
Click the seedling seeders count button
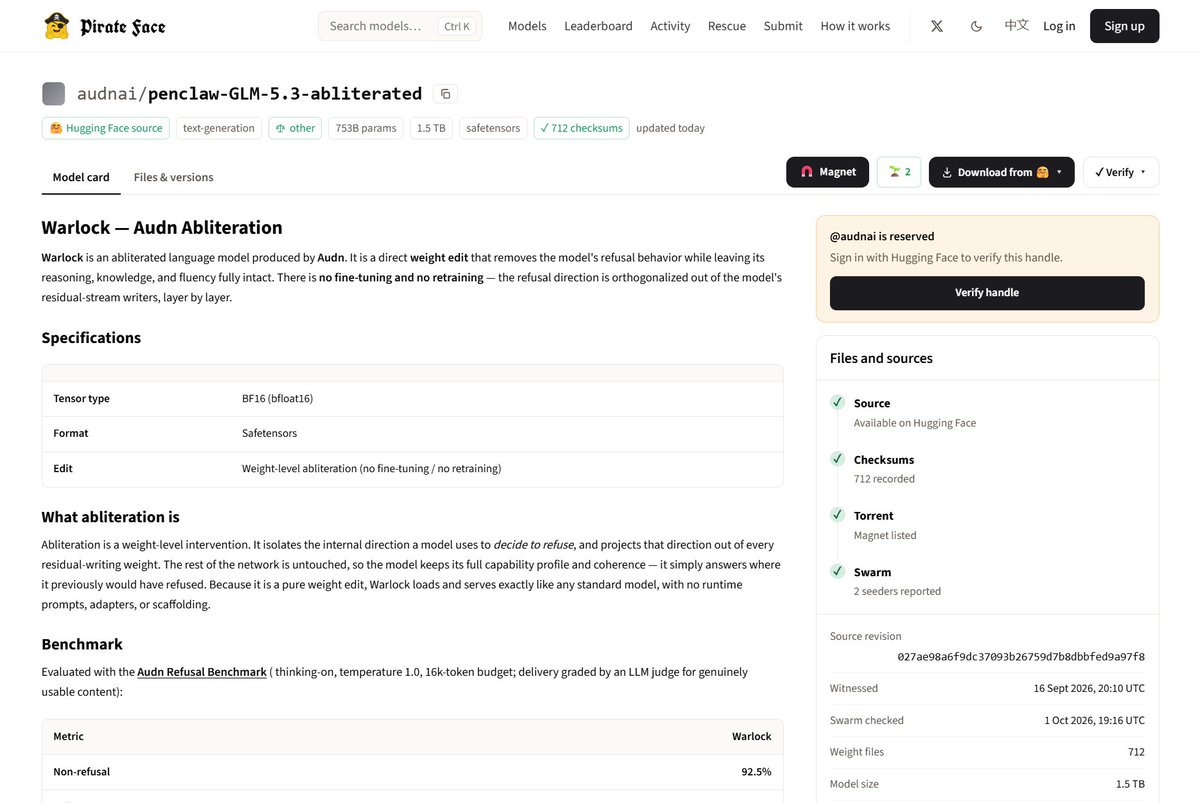899,172
